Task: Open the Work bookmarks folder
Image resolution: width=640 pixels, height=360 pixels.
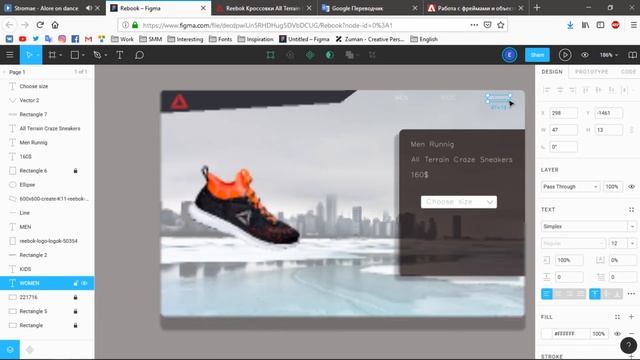Action: 122,39
